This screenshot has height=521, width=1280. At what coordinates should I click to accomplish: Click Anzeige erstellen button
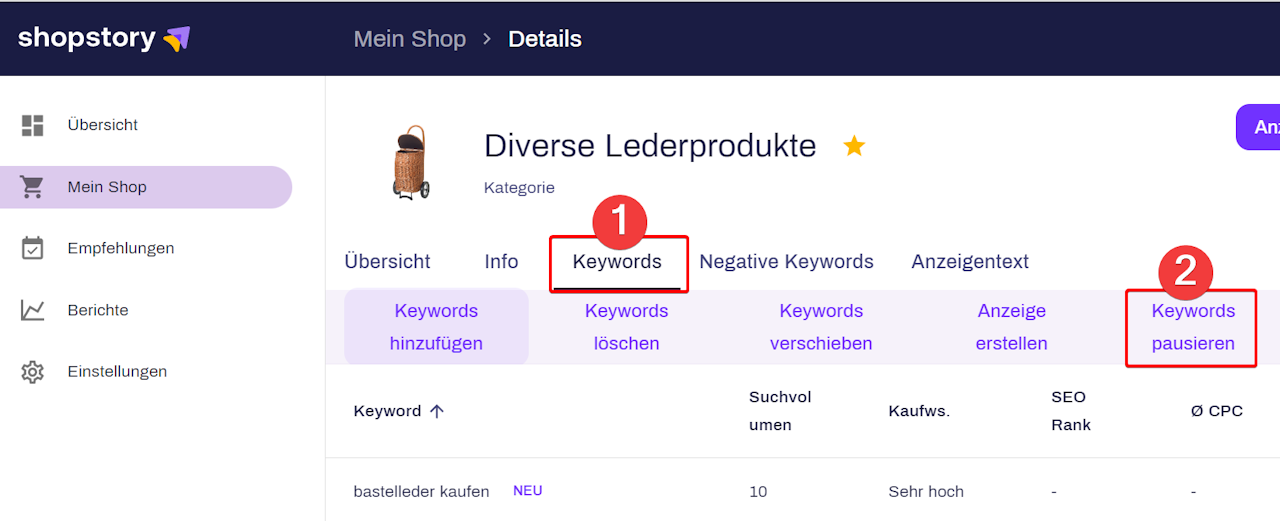[1012, 327]
